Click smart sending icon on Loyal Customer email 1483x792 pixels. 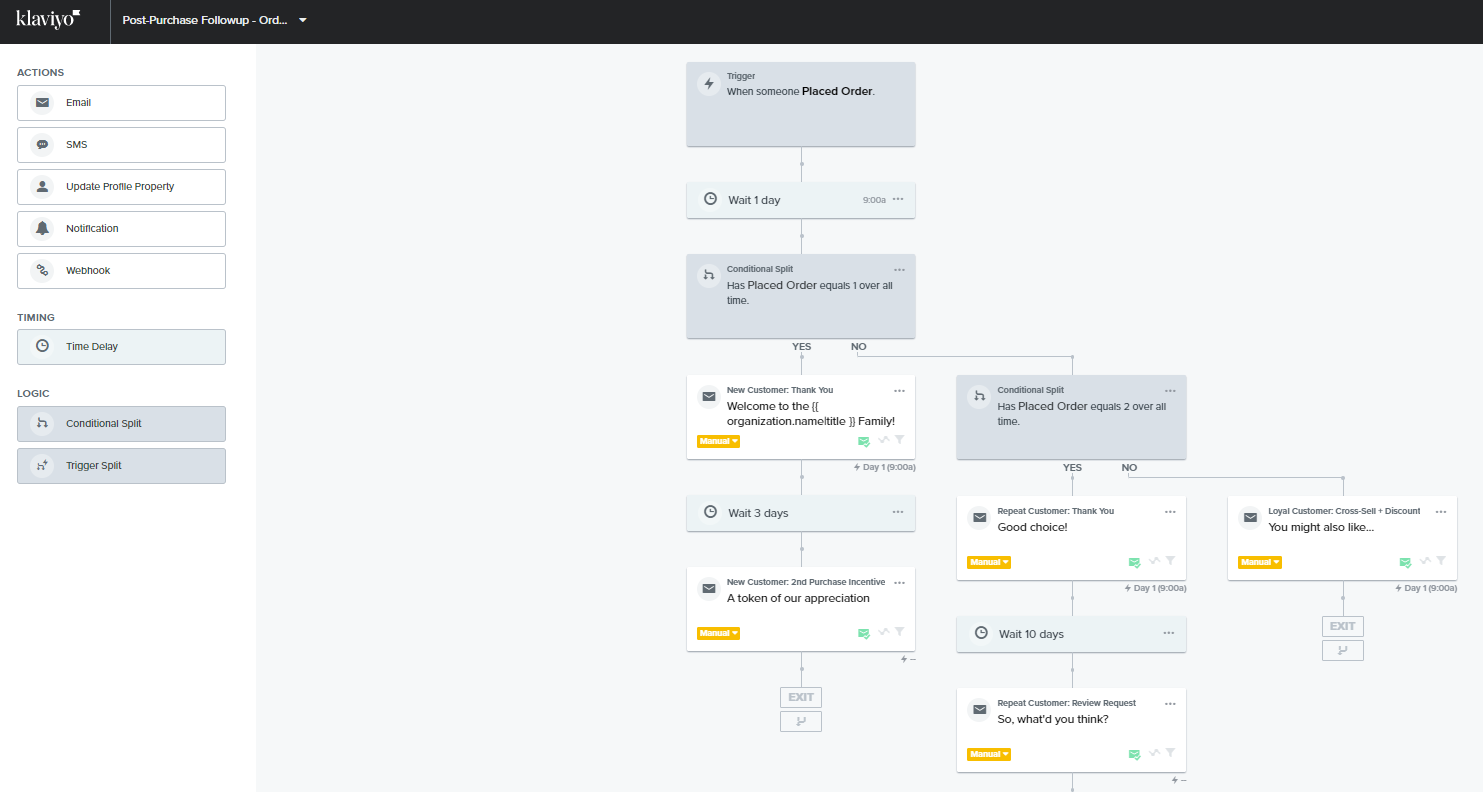[x=1406, y=562]
